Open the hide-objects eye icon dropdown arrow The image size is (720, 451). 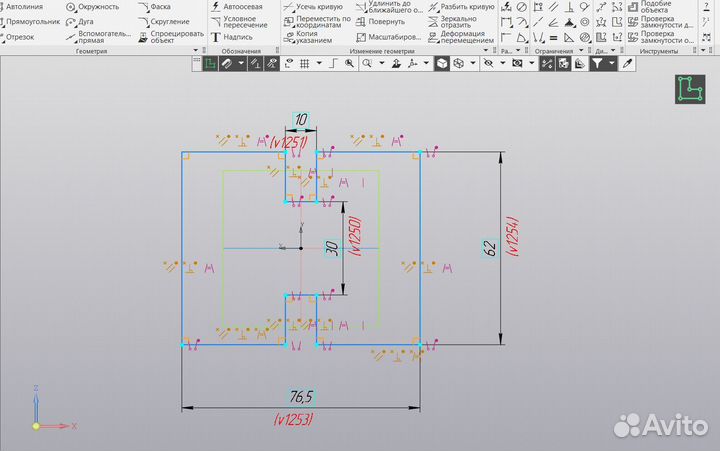[500, 63]
